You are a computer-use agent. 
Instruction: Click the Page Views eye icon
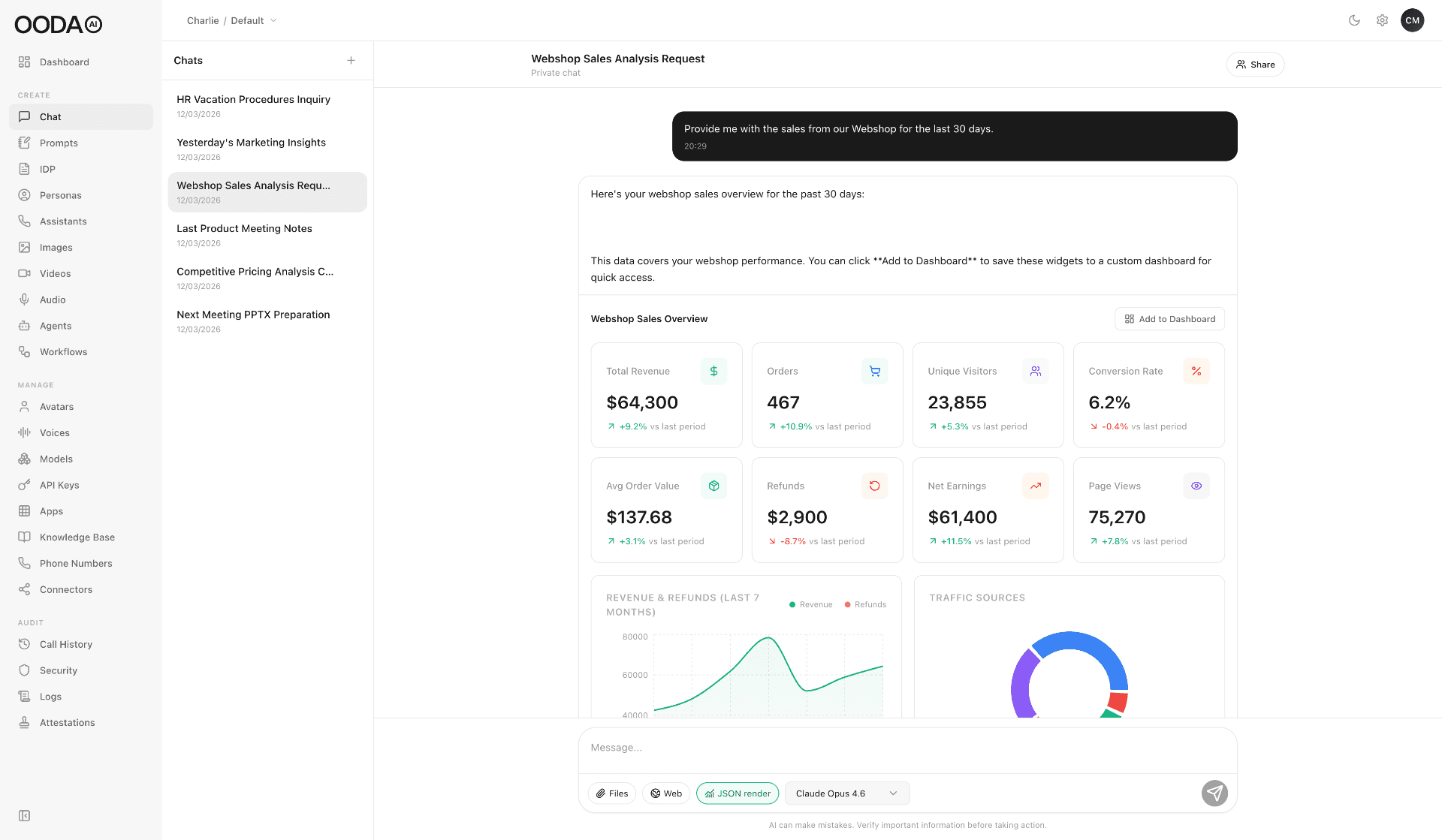click(x=1196, y=486)
